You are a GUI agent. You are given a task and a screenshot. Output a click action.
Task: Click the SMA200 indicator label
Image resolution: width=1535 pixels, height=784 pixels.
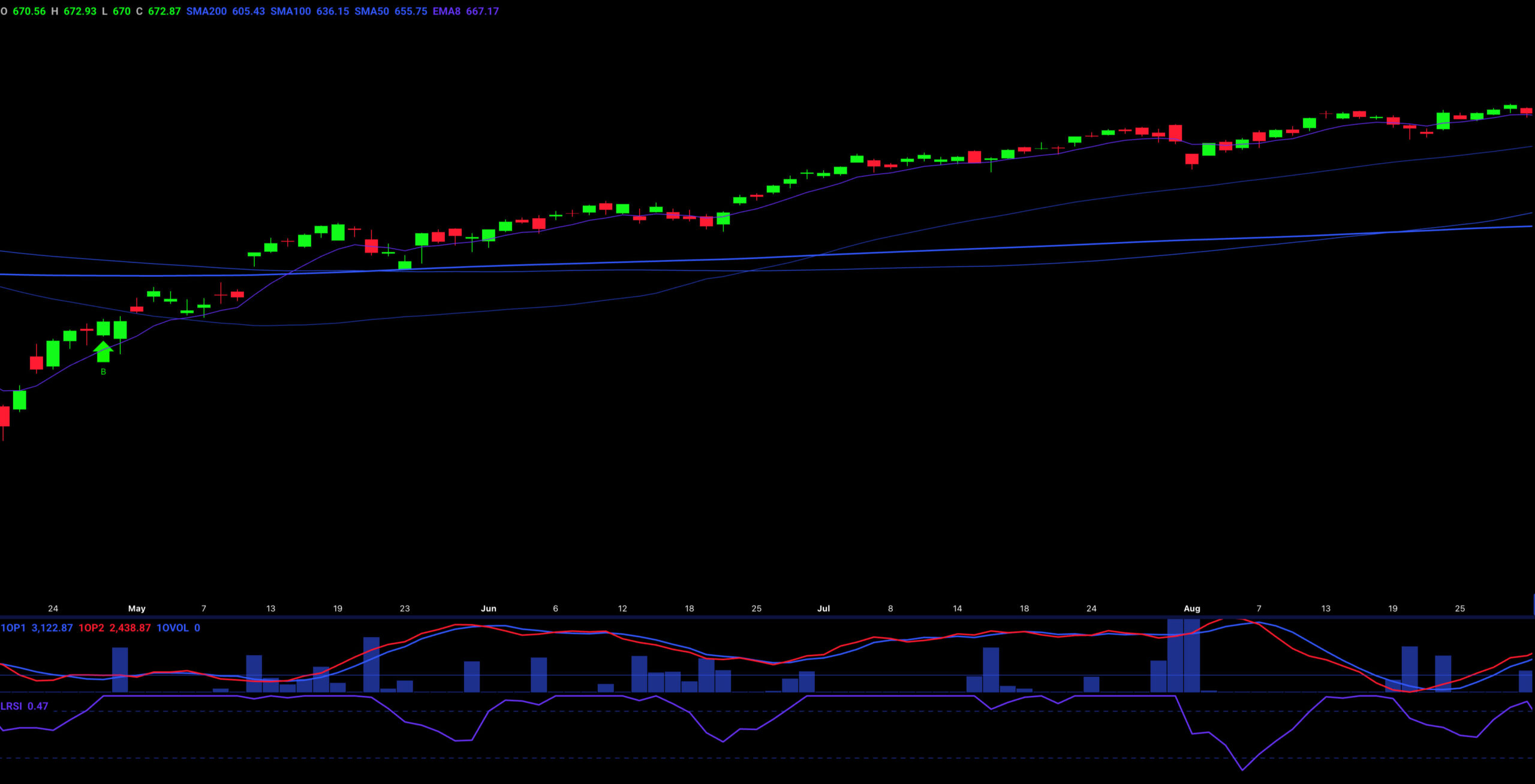(206, 11)
